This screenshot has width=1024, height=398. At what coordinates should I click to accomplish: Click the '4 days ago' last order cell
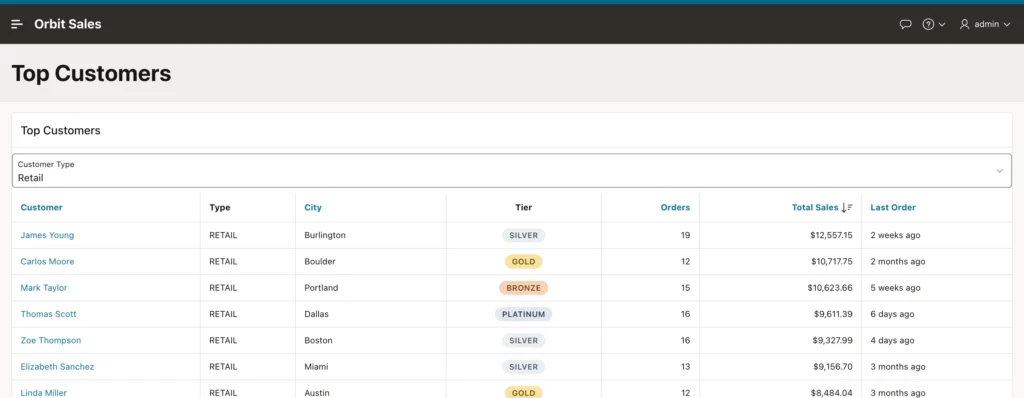[x=892, y=340]
